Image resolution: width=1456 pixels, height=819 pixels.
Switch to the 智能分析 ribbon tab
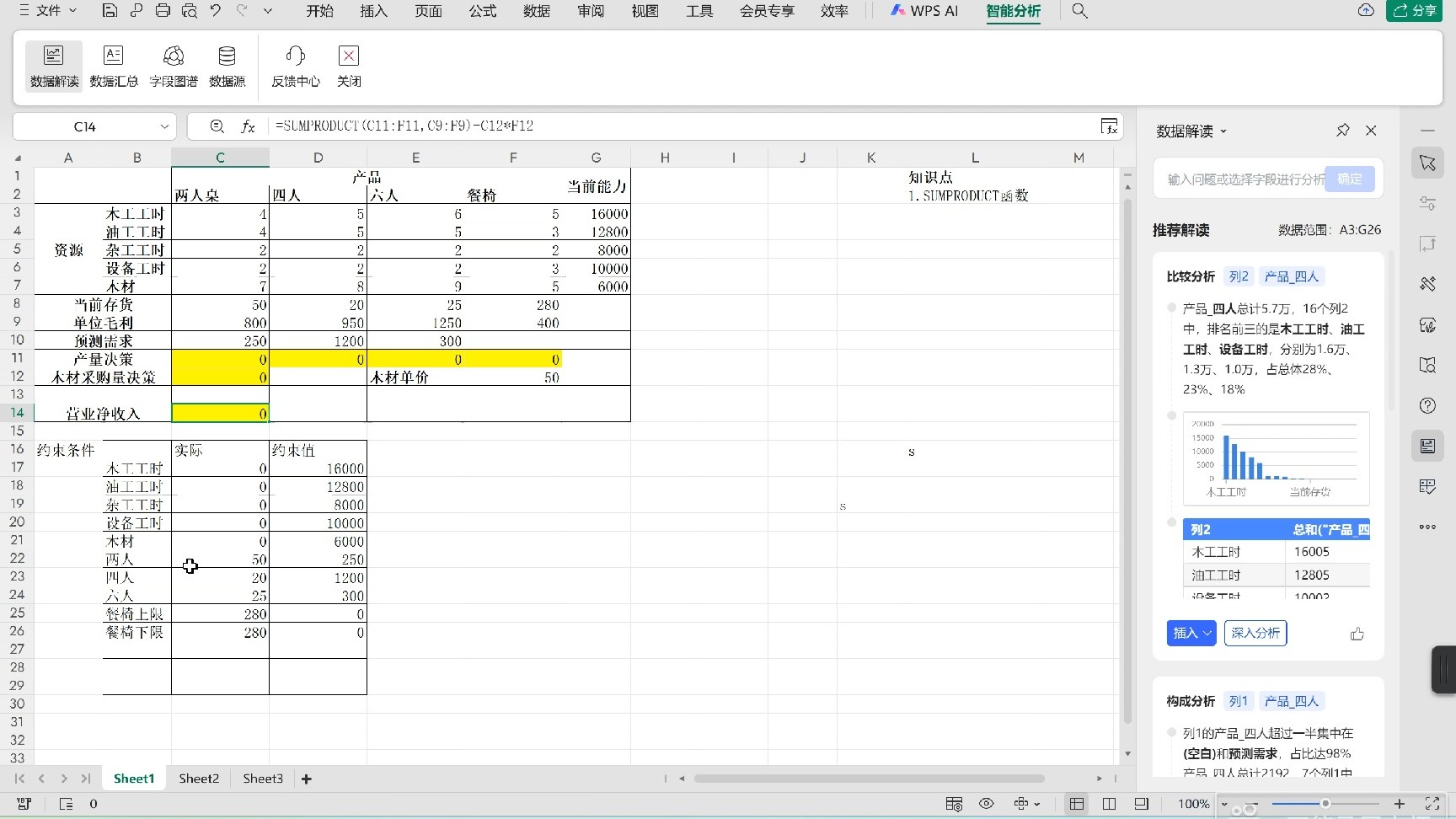[1014, 11]
